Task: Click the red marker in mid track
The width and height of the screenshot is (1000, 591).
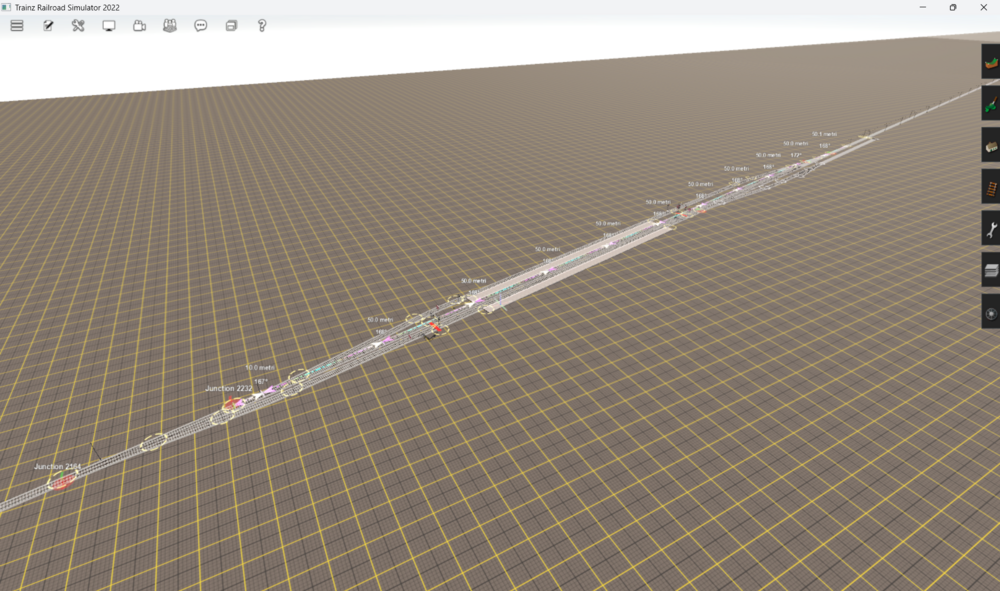Action: point(434,327)
